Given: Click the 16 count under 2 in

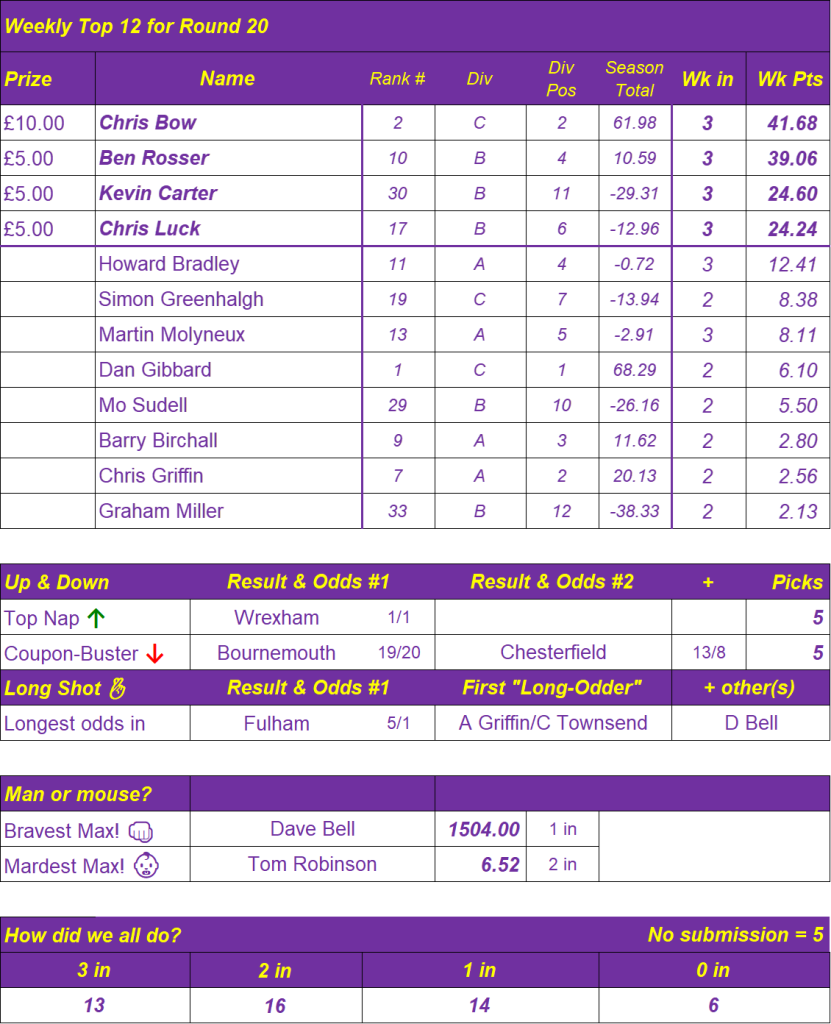Looking at the screenshot, I should [275, 1005].
